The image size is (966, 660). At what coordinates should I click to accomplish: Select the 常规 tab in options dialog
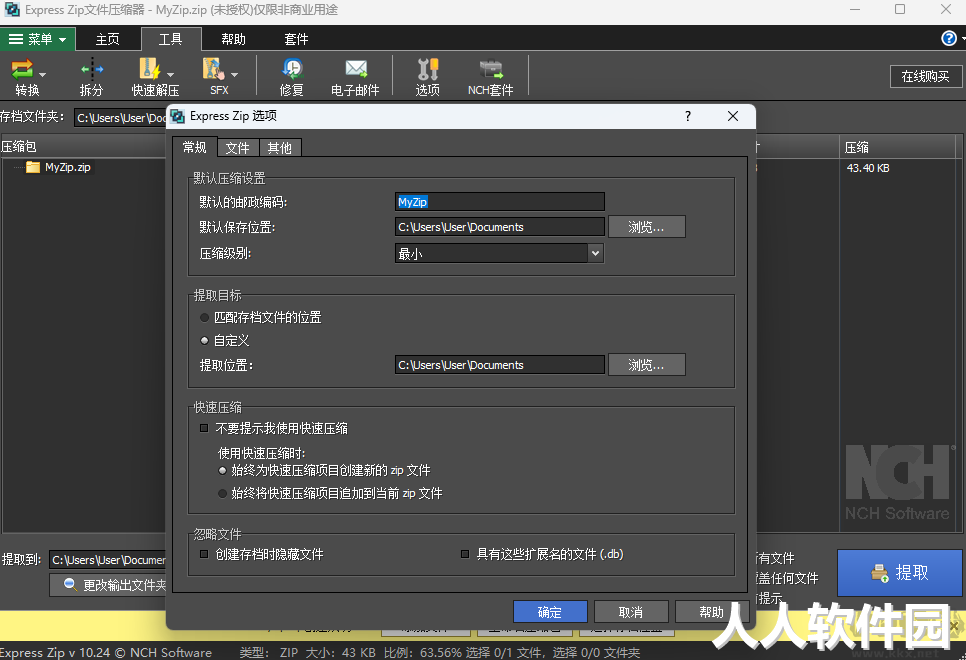(x=195, y=147)
